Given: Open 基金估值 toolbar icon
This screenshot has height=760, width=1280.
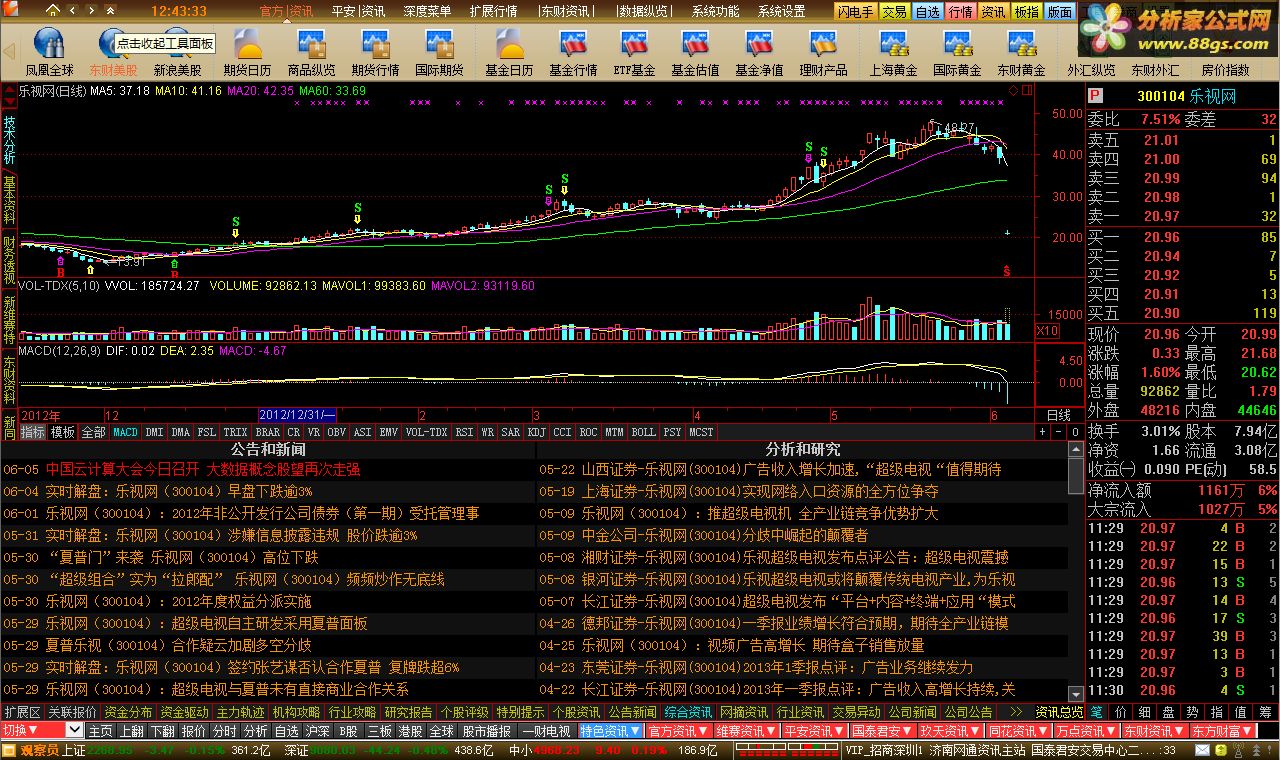Looking at the screenshot, I should click(695, 53).
